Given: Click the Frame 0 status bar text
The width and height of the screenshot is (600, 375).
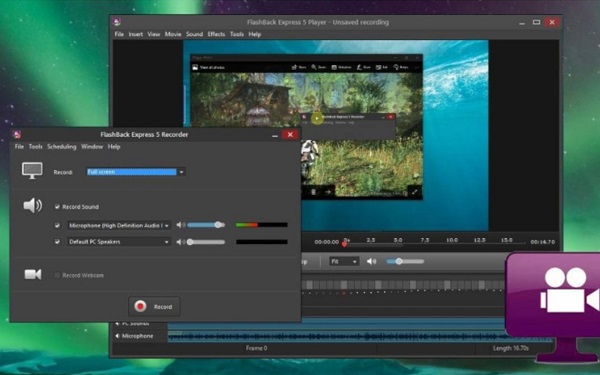Looking at the screenshot, I should pos(256,348).
